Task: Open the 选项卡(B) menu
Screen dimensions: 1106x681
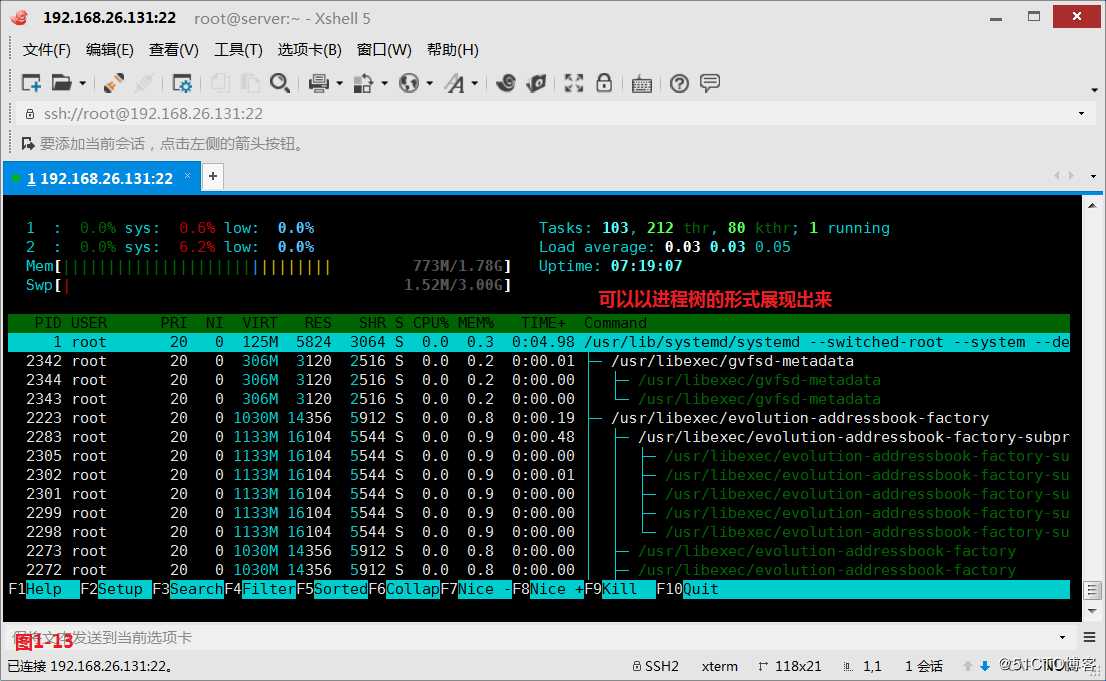Action: (x=310, y=49)
